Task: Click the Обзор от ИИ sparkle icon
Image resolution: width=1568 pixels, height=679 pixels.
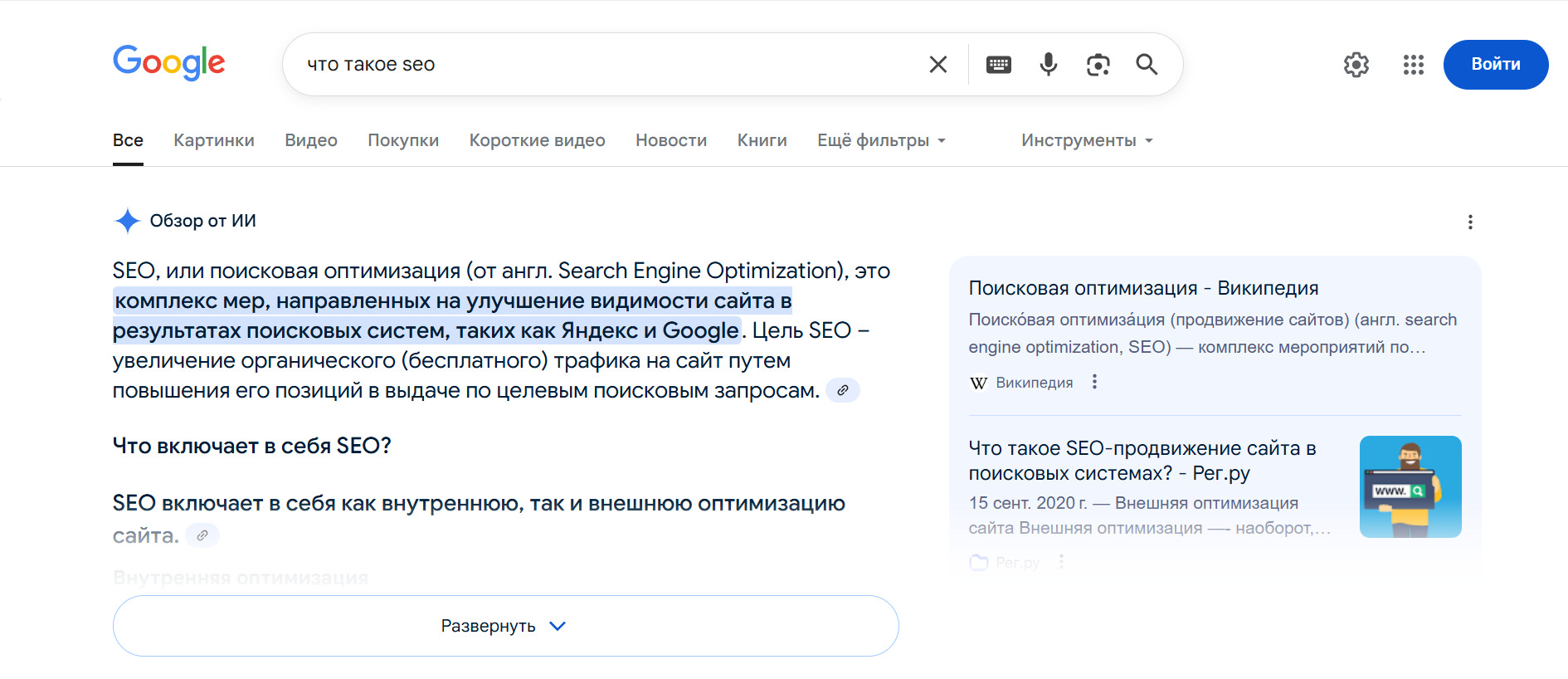Action: tap(127, 221)
